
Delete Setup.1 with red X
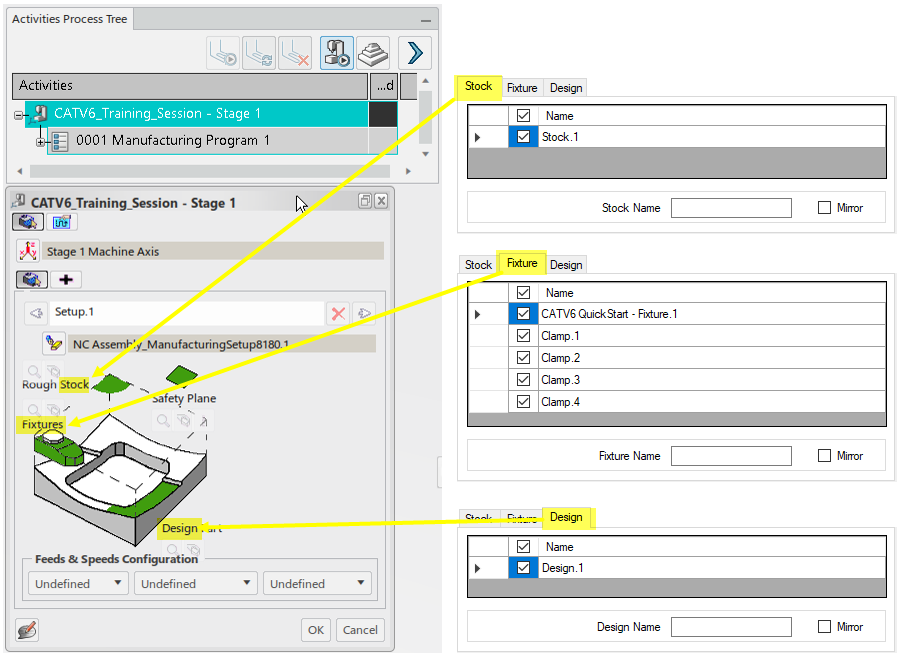pyautogui.click(x=338, y=313)
